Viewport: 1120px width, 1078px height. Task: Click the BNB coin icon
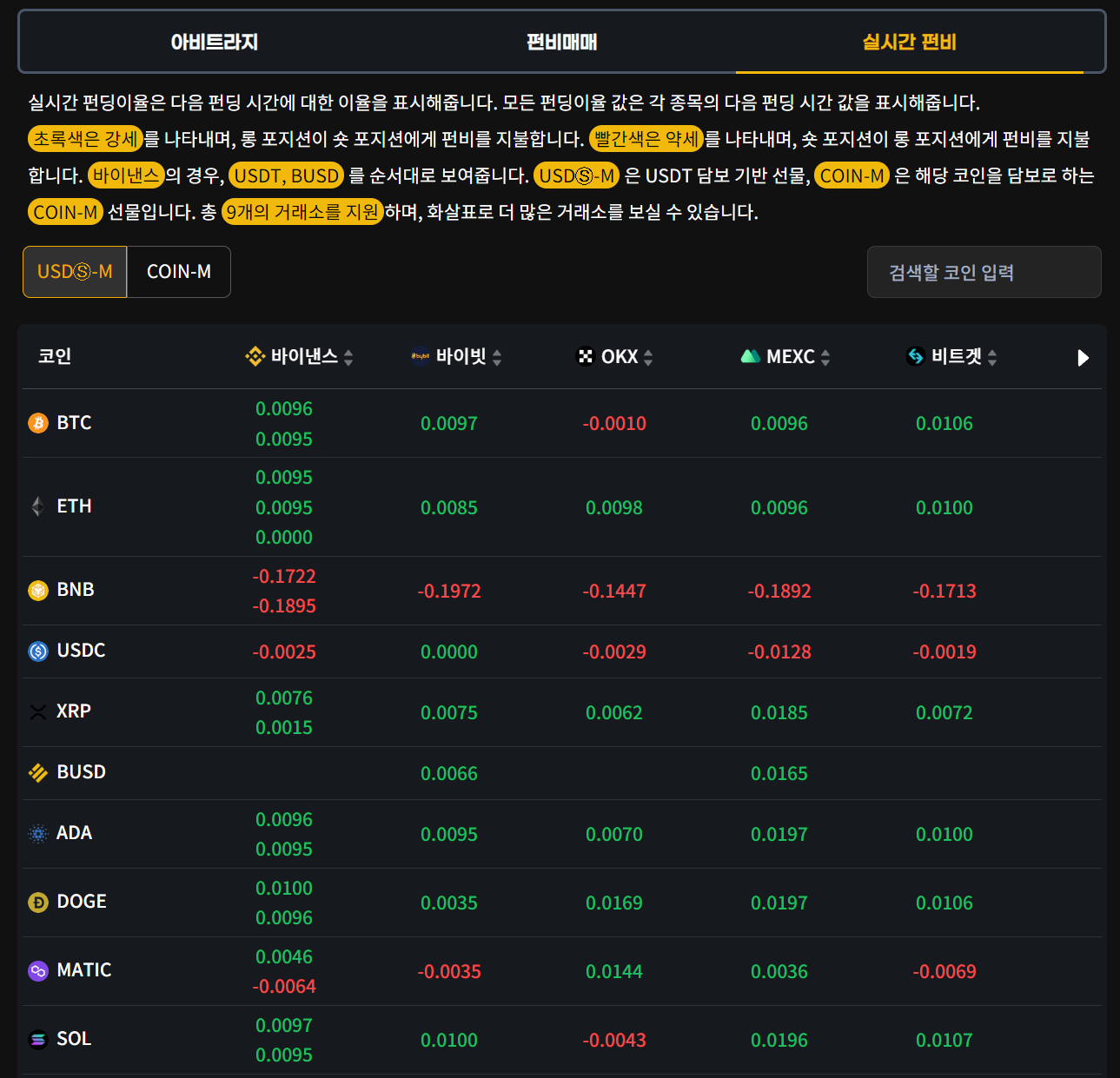38,591
